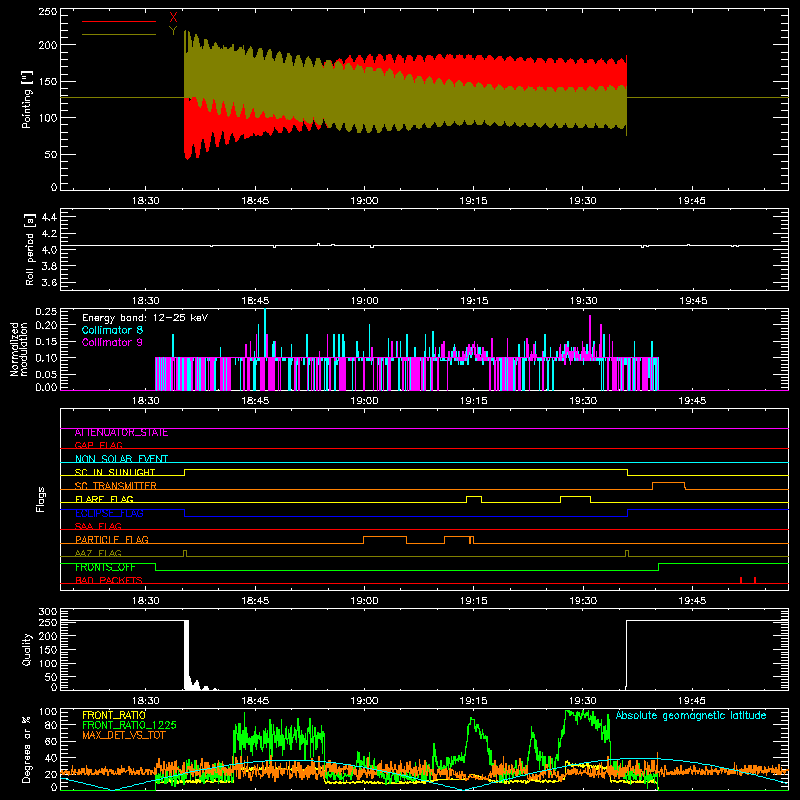Select the 'Degrees or %' axis label
The height and width of the screenshot is (800, 800).
27,749
